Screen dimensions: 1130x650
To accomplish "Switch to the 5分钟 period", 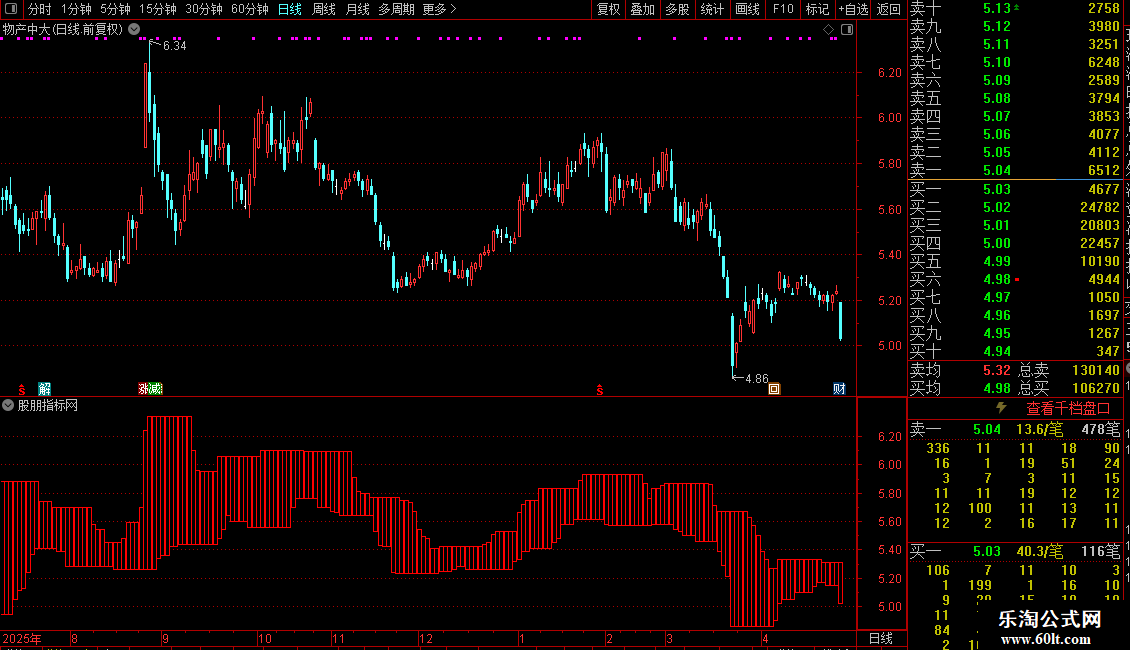I will pos(115,9).
